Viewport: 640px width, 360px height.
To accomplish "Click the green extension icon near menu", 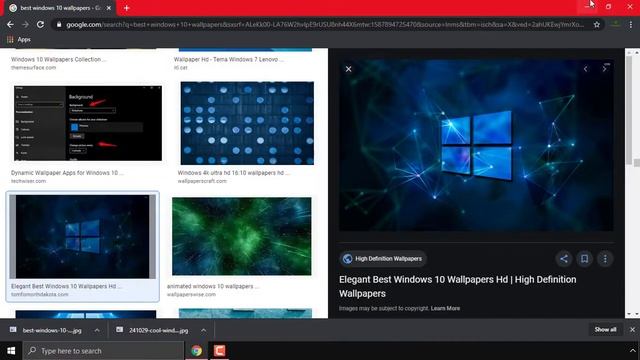I will [x=616, y=24].
